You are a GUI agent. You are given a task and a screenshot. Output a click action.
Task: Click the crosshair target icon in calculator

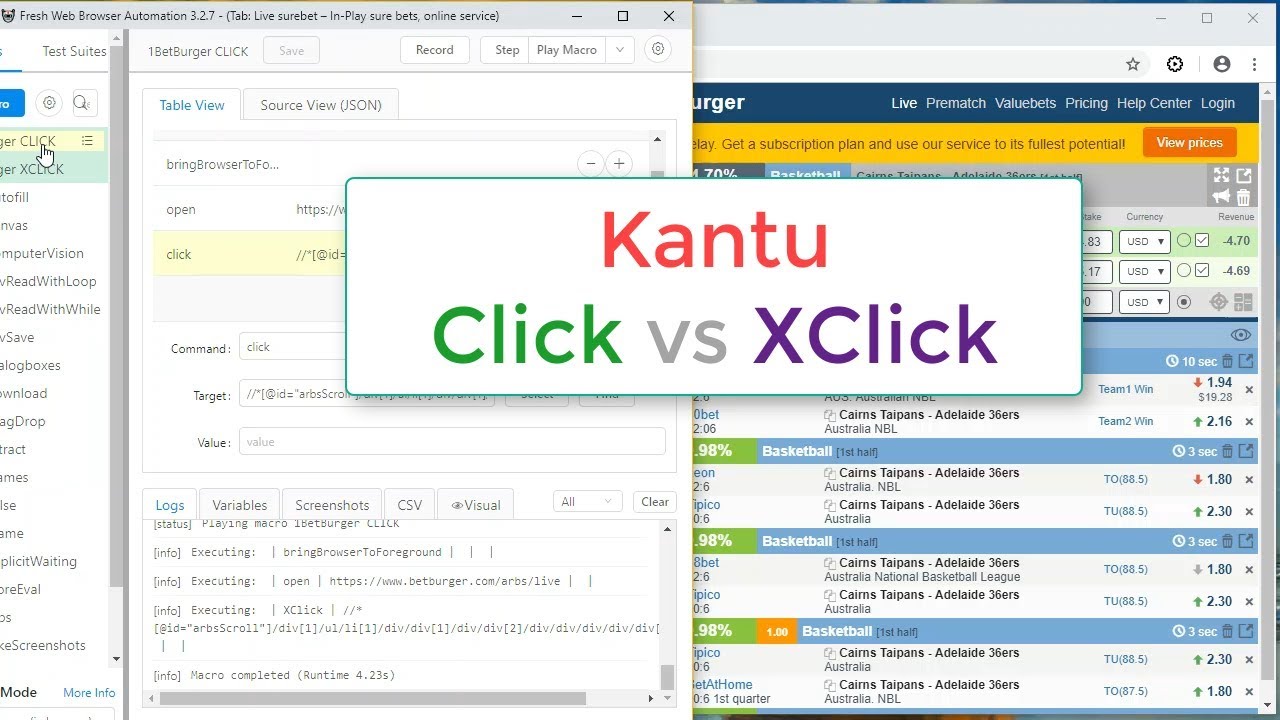1219,301
